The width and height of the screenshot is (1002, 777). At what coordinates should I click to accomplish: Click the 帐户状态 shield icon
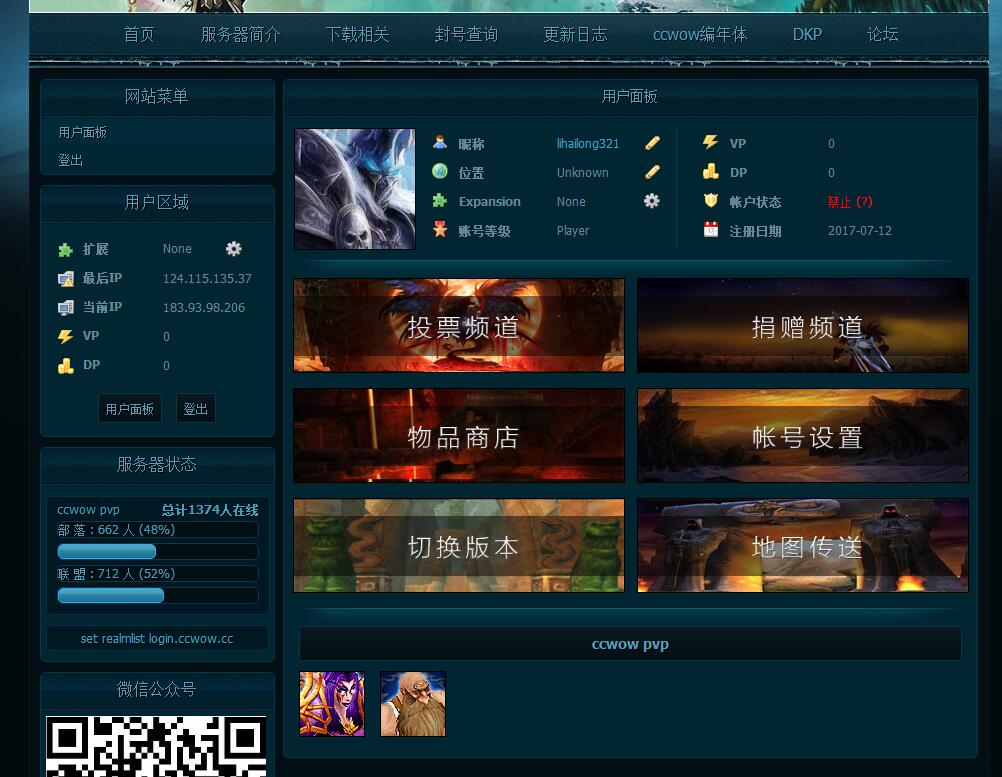click(711, 201)
